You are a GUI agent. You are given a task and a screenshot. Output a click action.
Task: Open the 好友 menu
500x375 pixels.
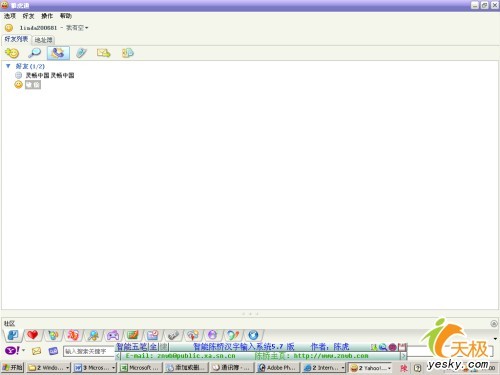[28, 16]
